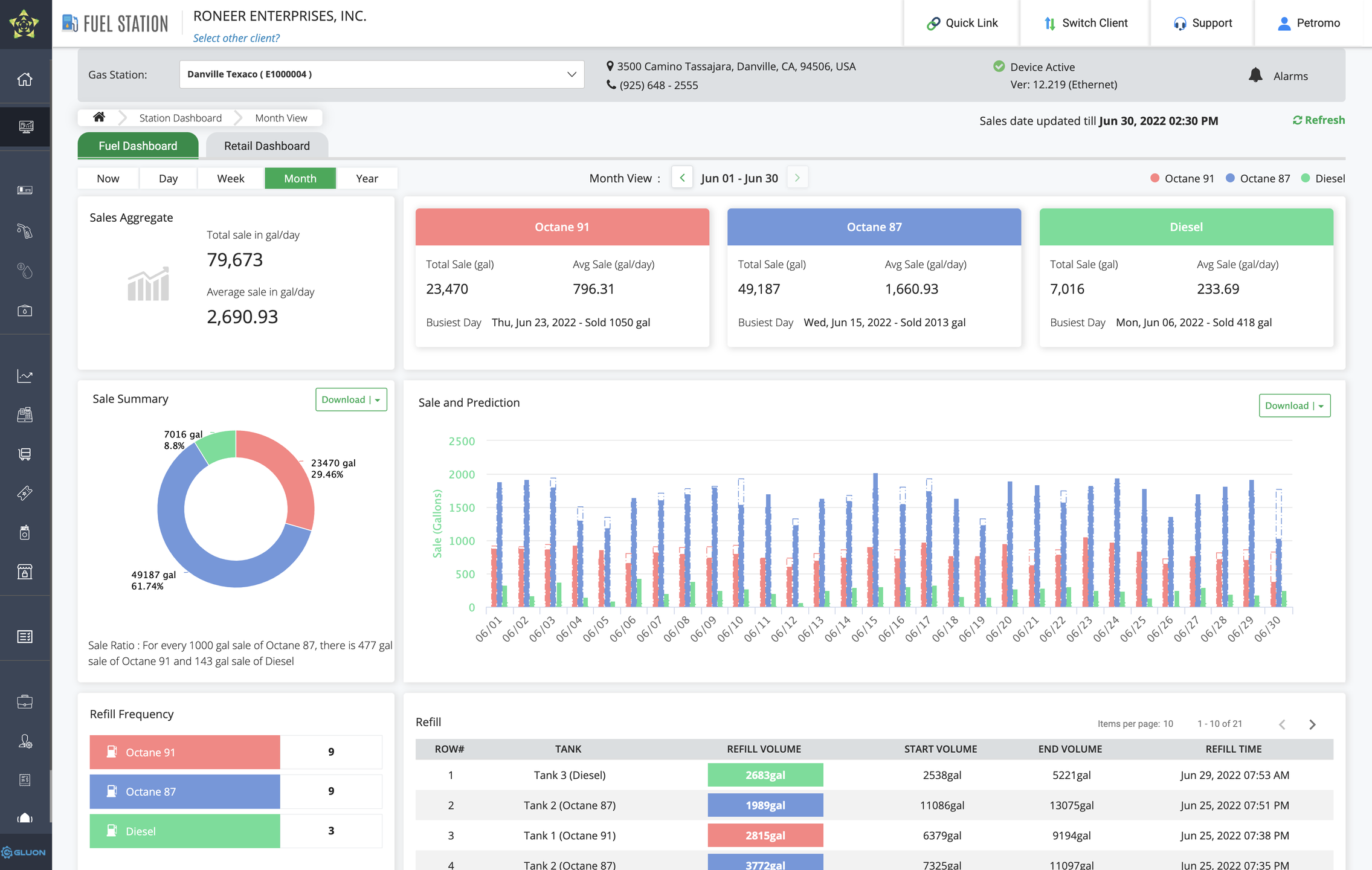Select the Week view tab
This screenshot has height=870, width=1372.
point(230,178)
